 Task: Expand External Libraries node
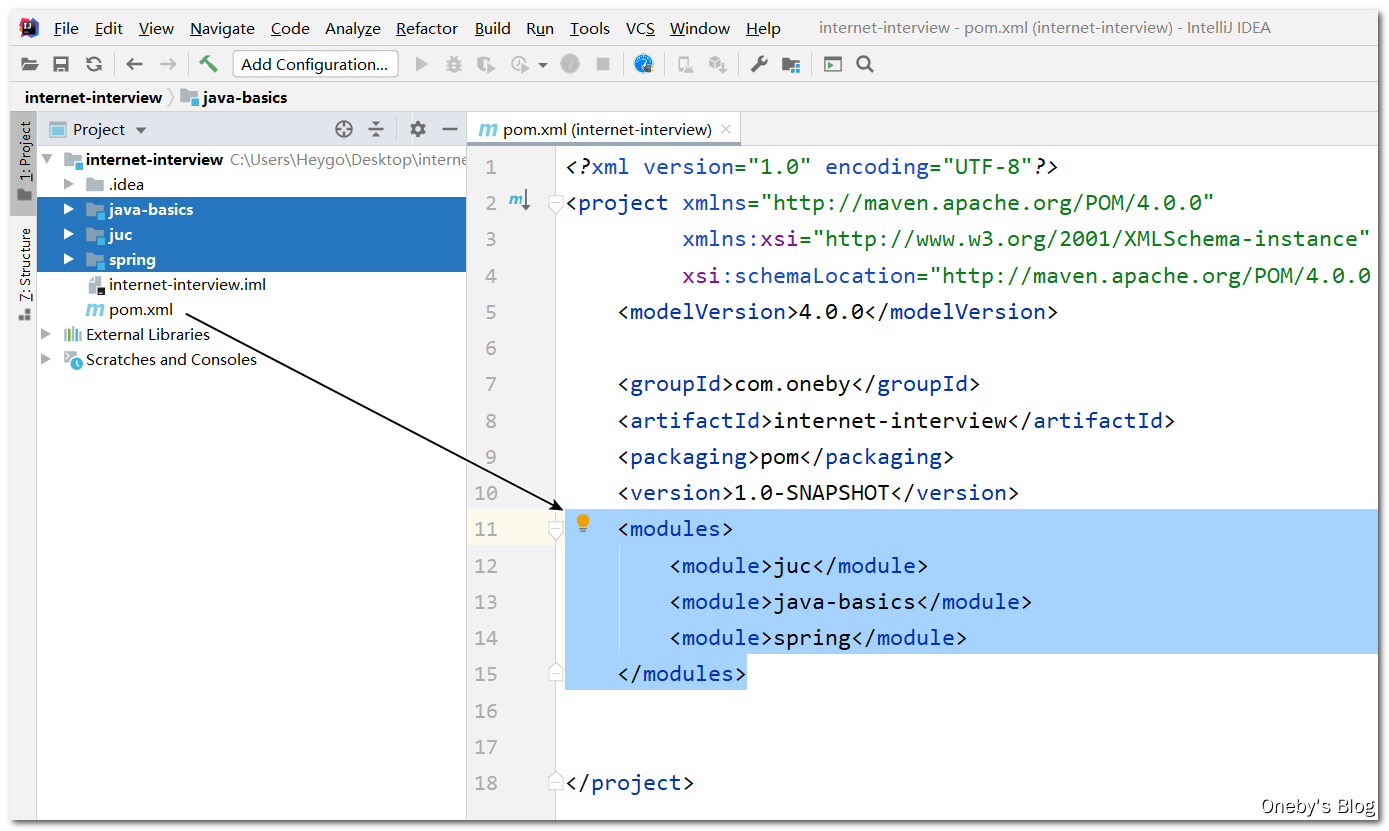point(46,334)
